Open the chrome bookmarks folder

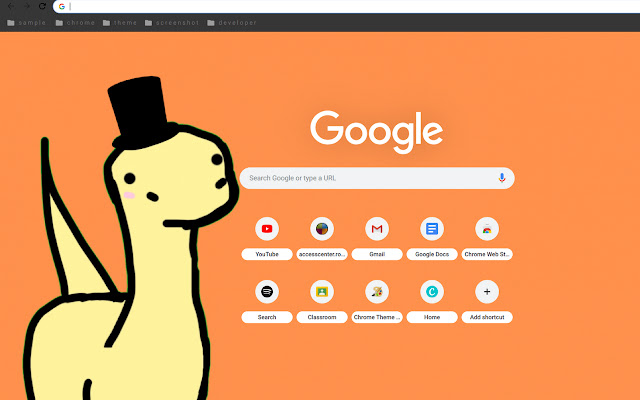[75, 23]
